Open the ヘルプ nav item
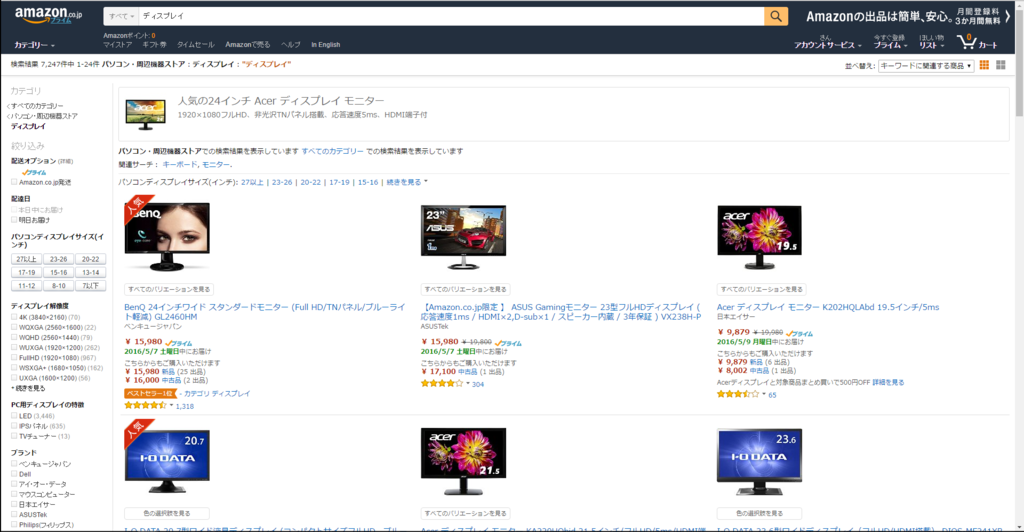Screen dimensions: 1024x532 pos(291,45)
